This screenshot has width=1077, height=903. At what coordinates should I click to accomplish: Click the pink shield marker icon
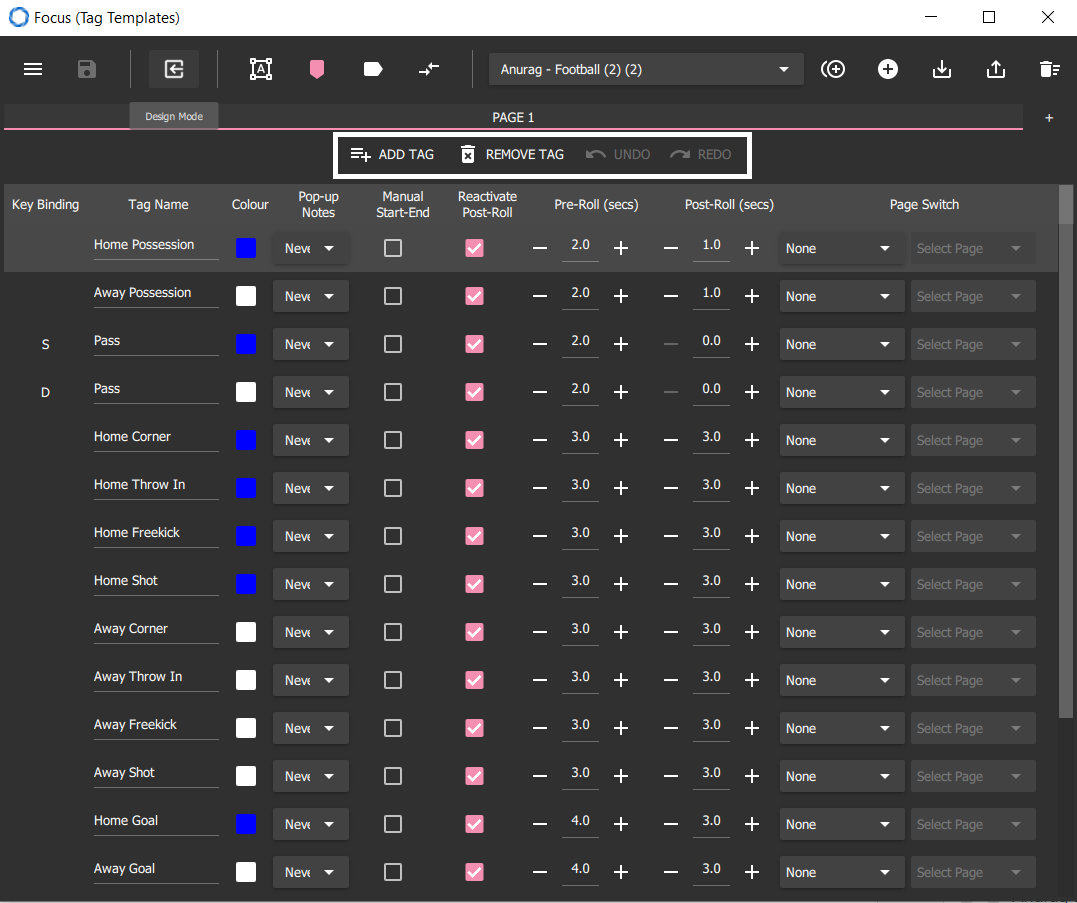click(x=317, y=69)
